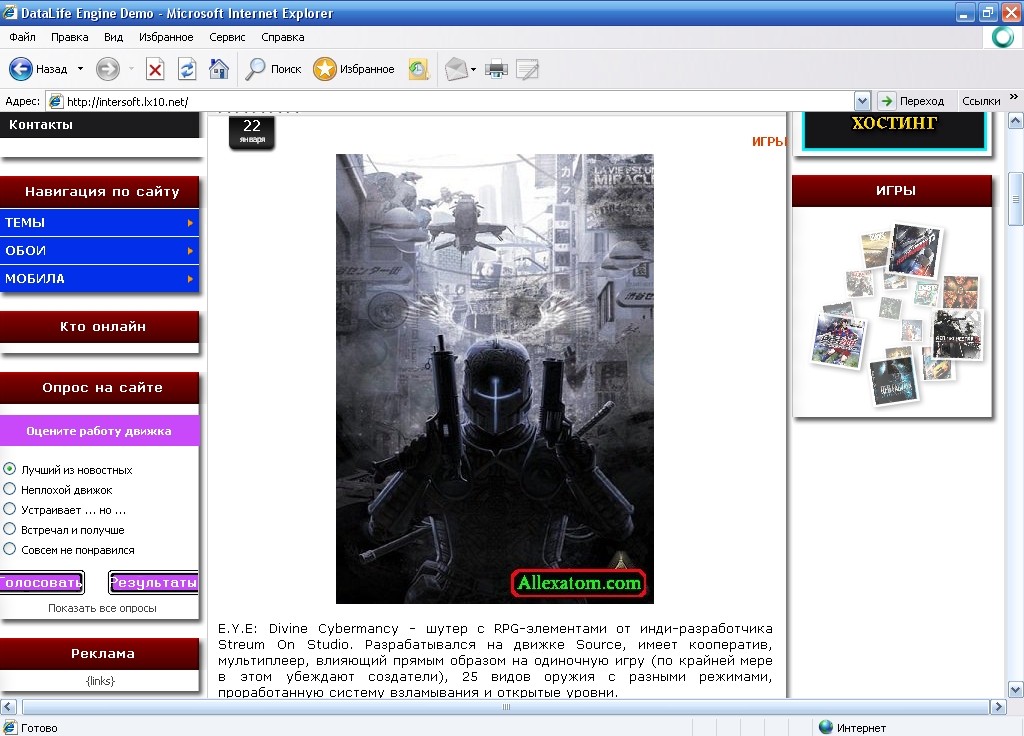Click the vertical scrollbar up arrow

point(1016,121)
